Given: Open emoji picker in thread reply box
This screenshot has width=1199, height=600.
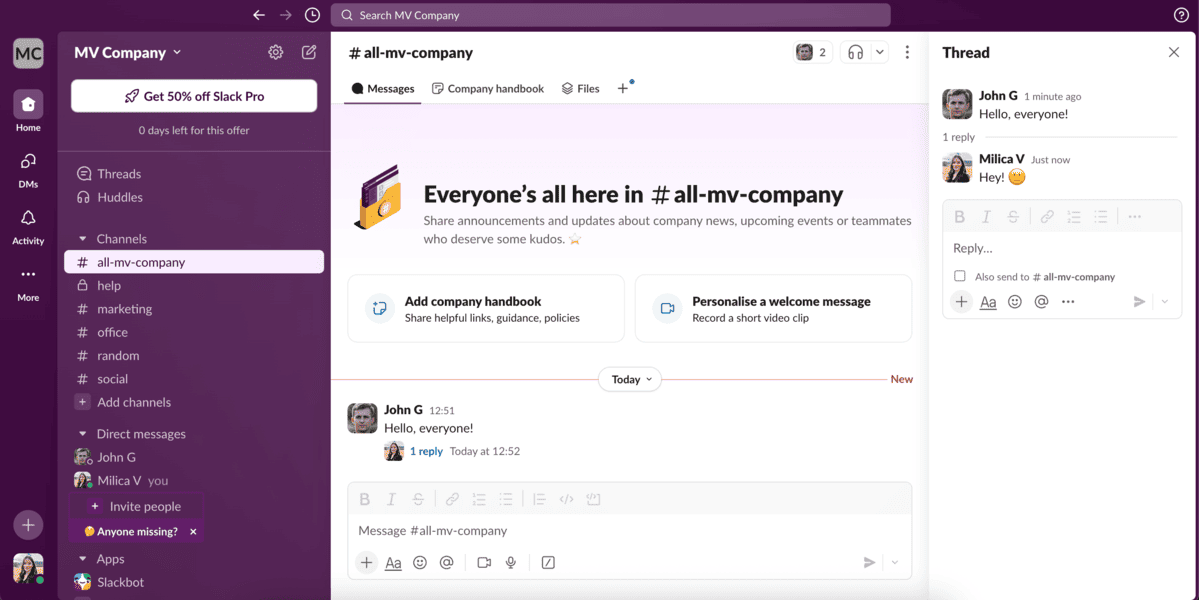Looking at the screenshot, I should point(1015,302).
